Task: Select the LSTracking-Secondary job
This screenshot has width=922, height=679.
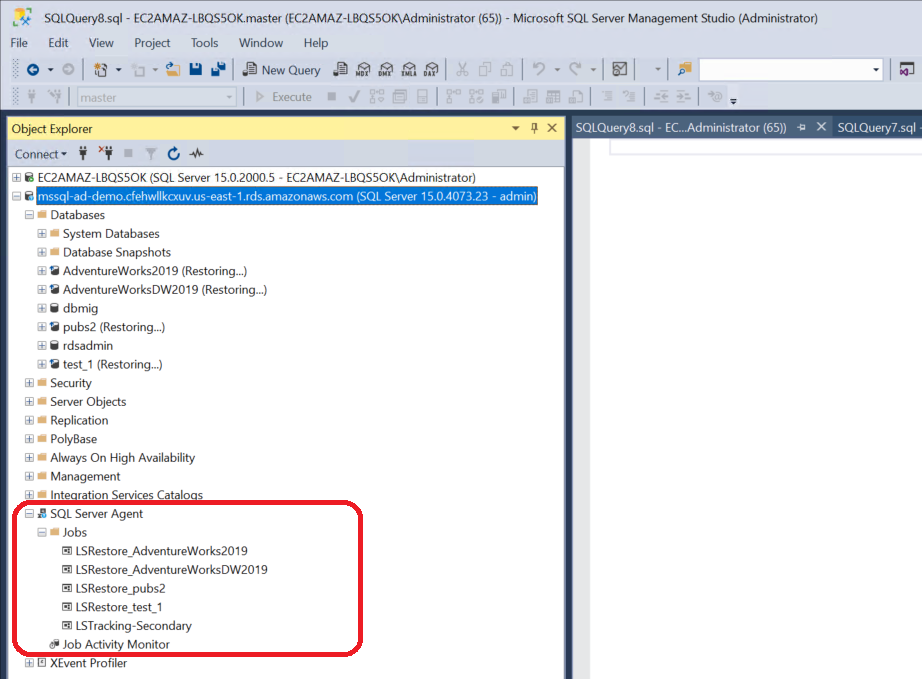Action: pos(133,626)
